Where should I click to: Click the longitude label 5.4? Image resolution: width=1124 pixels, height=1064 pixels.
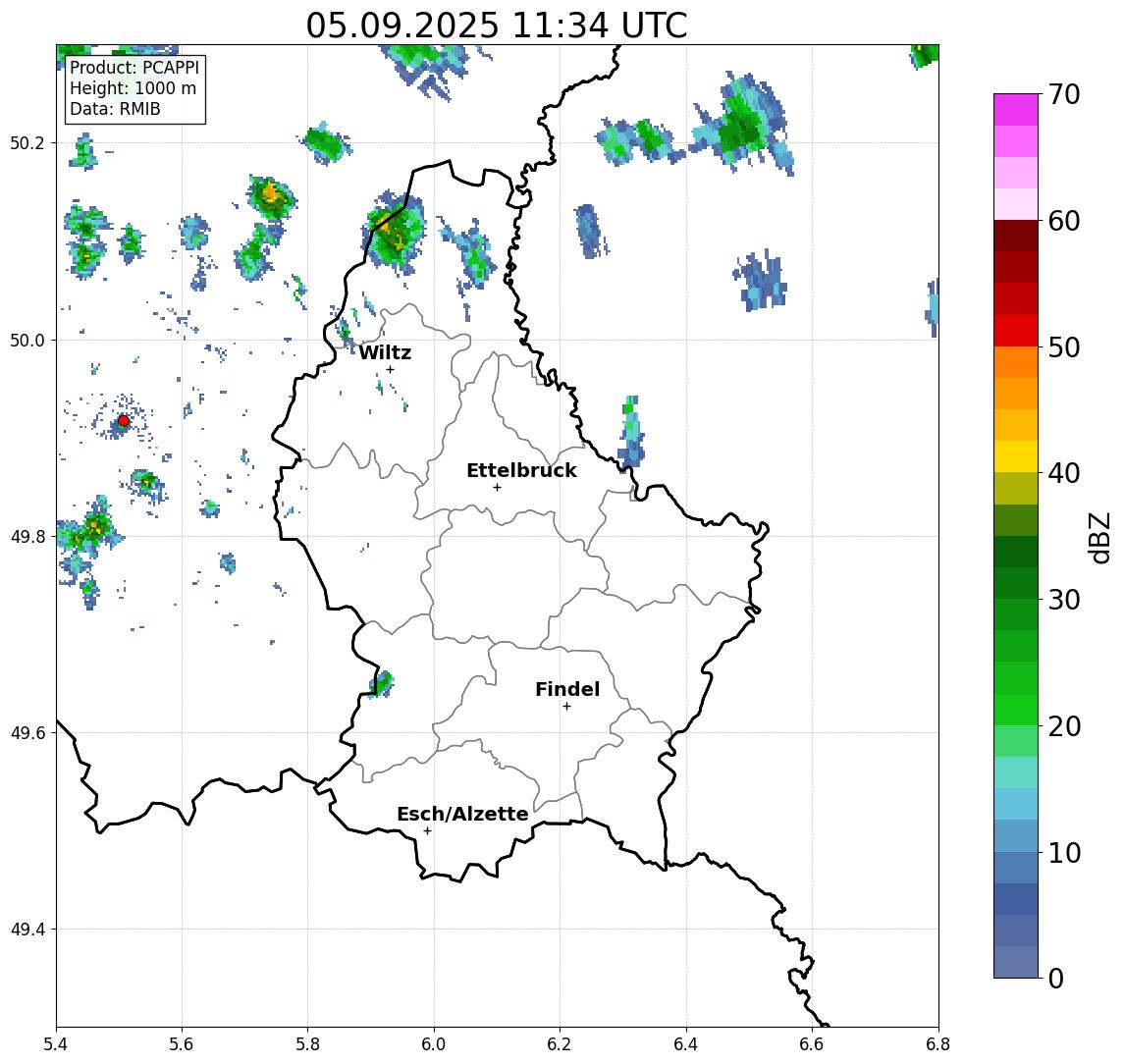click(x=56, y=1044)
